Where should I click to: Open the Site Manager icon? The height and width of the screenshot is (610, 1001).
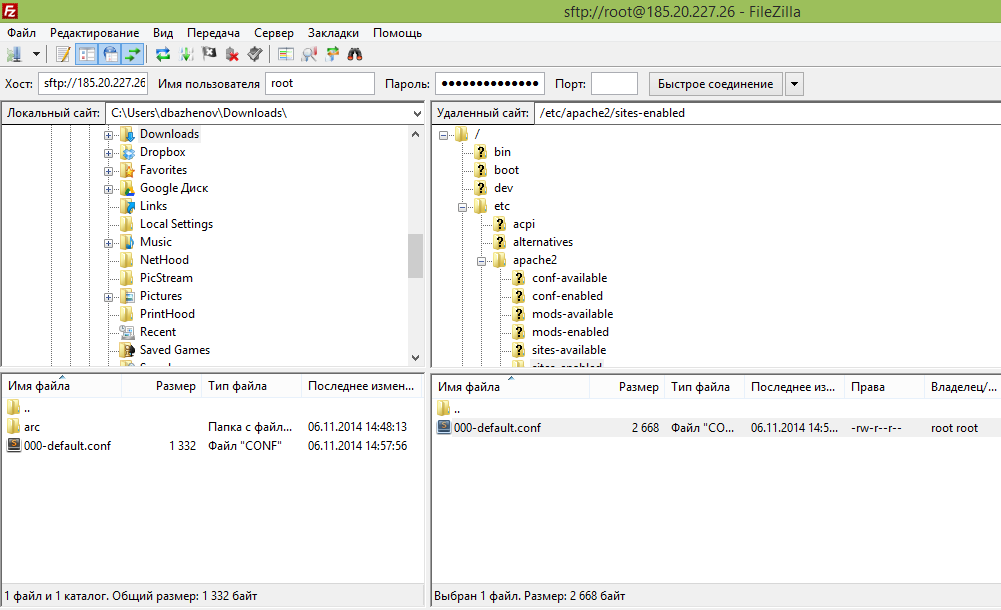click(15, 54)
